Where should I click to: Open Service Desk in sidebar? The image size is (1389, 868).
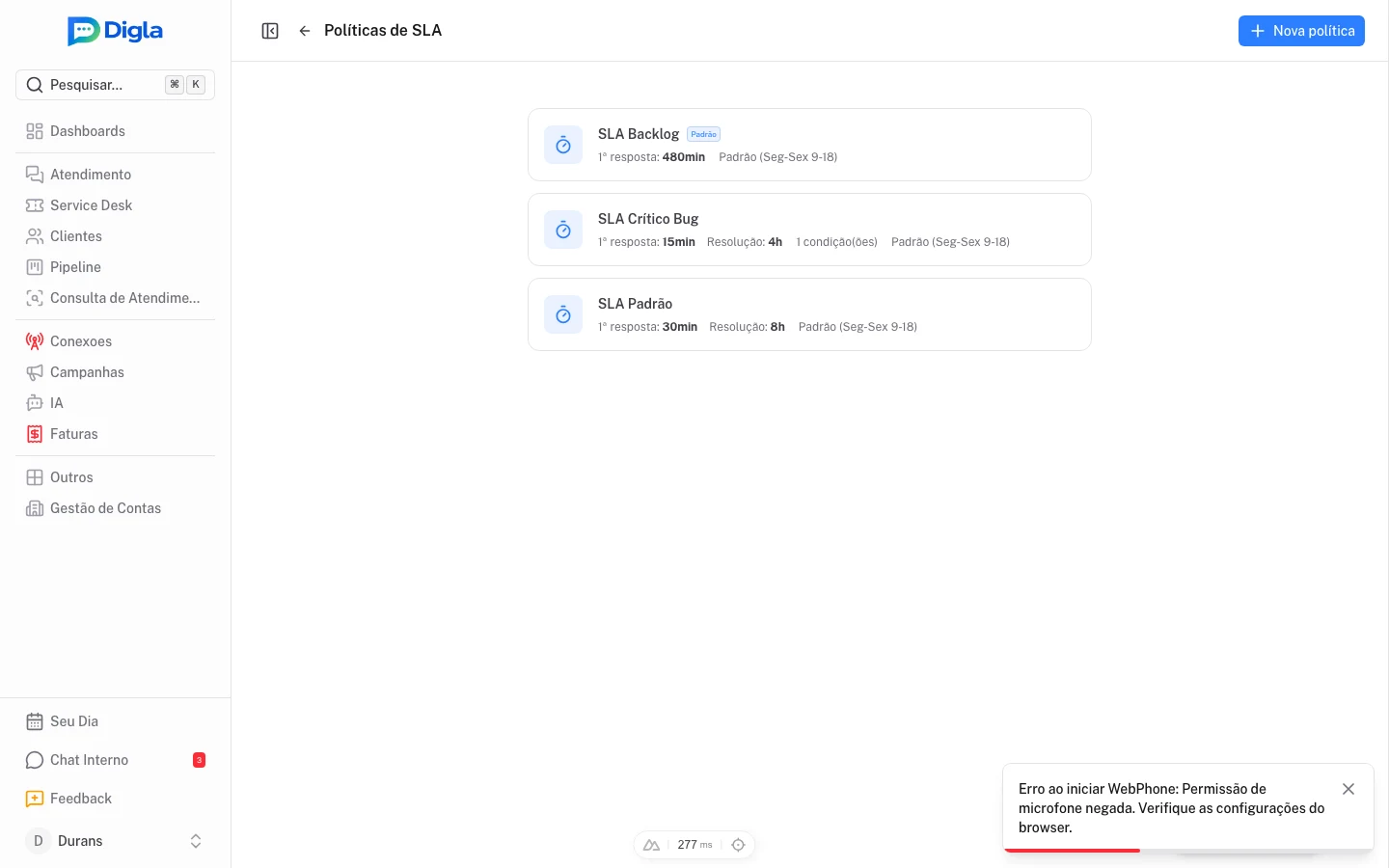115,205
